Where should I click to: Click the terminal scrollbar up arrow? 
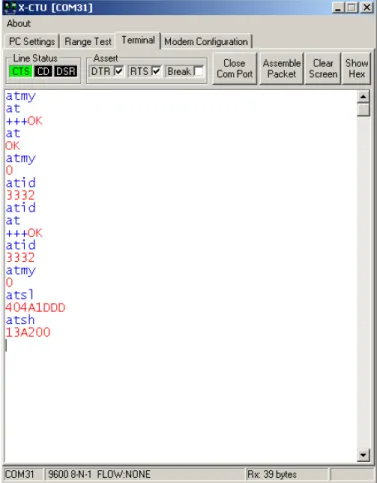[363, 97]
